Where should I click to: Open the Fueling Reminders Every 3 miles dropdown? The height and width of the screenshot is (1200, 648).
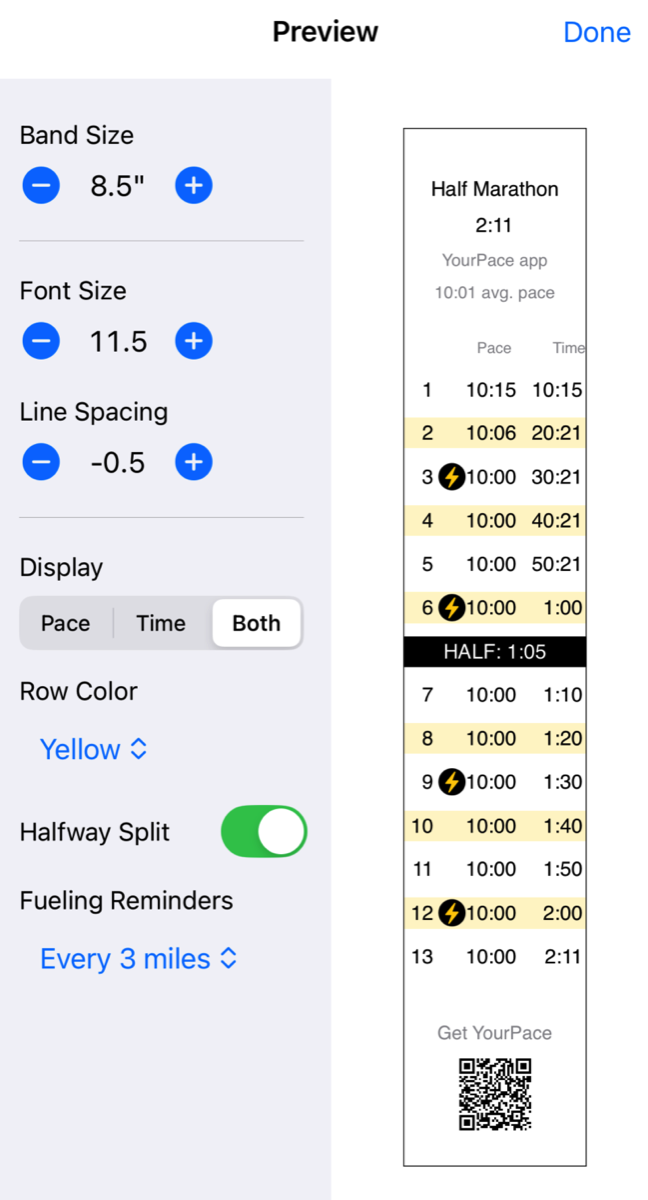pyautogui.click(x=139, y=958)
